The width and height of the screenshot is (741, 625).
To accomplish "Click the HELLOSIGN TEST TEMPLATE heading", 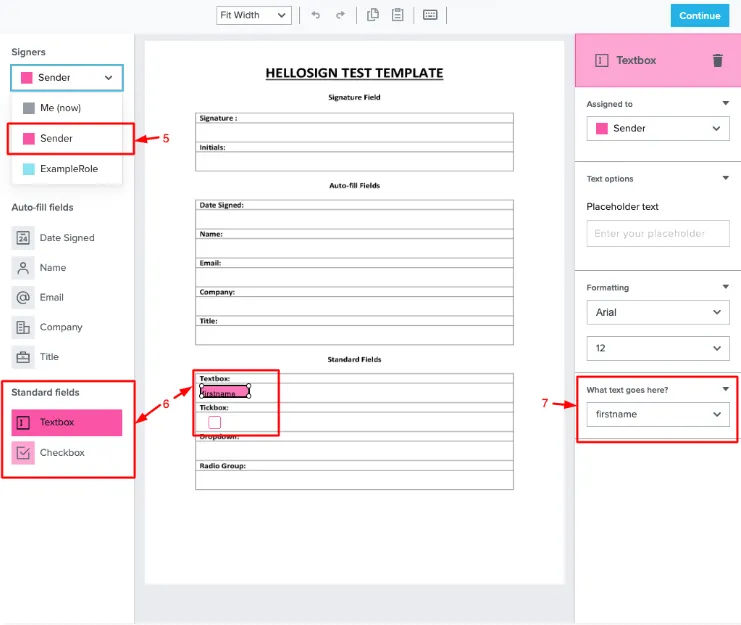I will [354, 73].
